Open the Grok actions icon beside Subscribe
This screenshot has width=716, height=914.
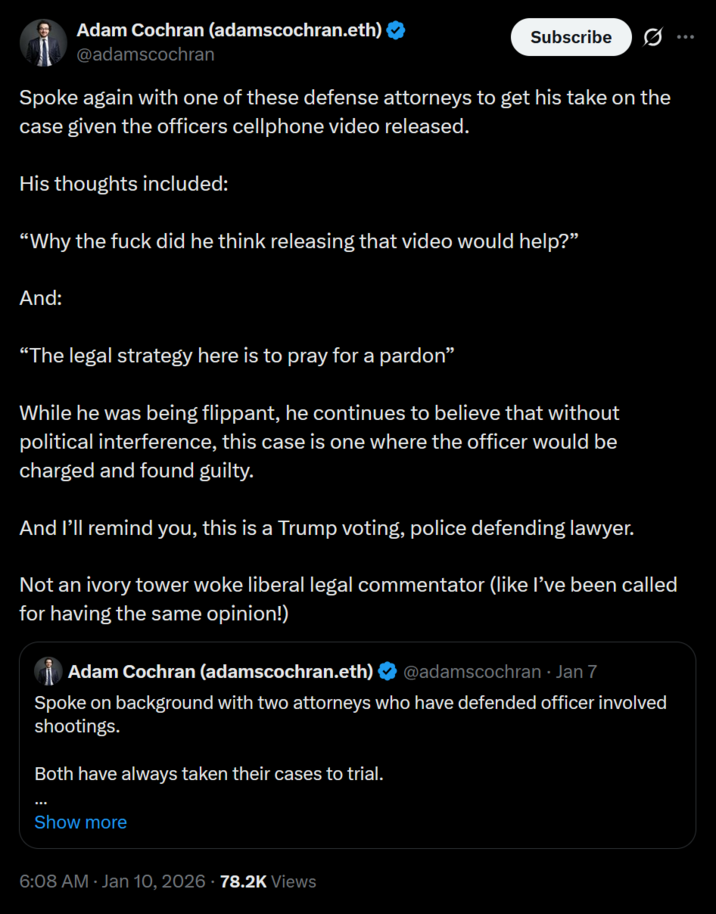pyautogui.click(x=653, y=37)
